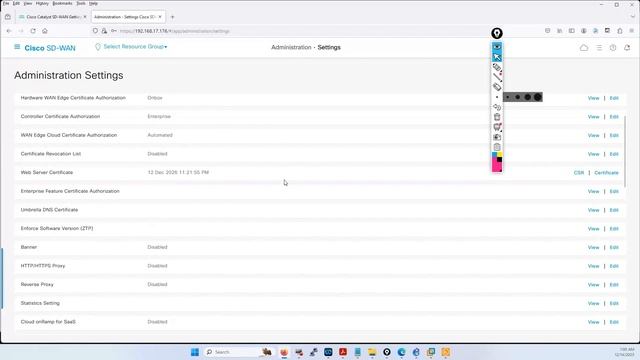Edit Cloud onRamp for SaaS
The height and width of the screenshot is (360, 640).
pyautogui.click(x=614, y=322)
